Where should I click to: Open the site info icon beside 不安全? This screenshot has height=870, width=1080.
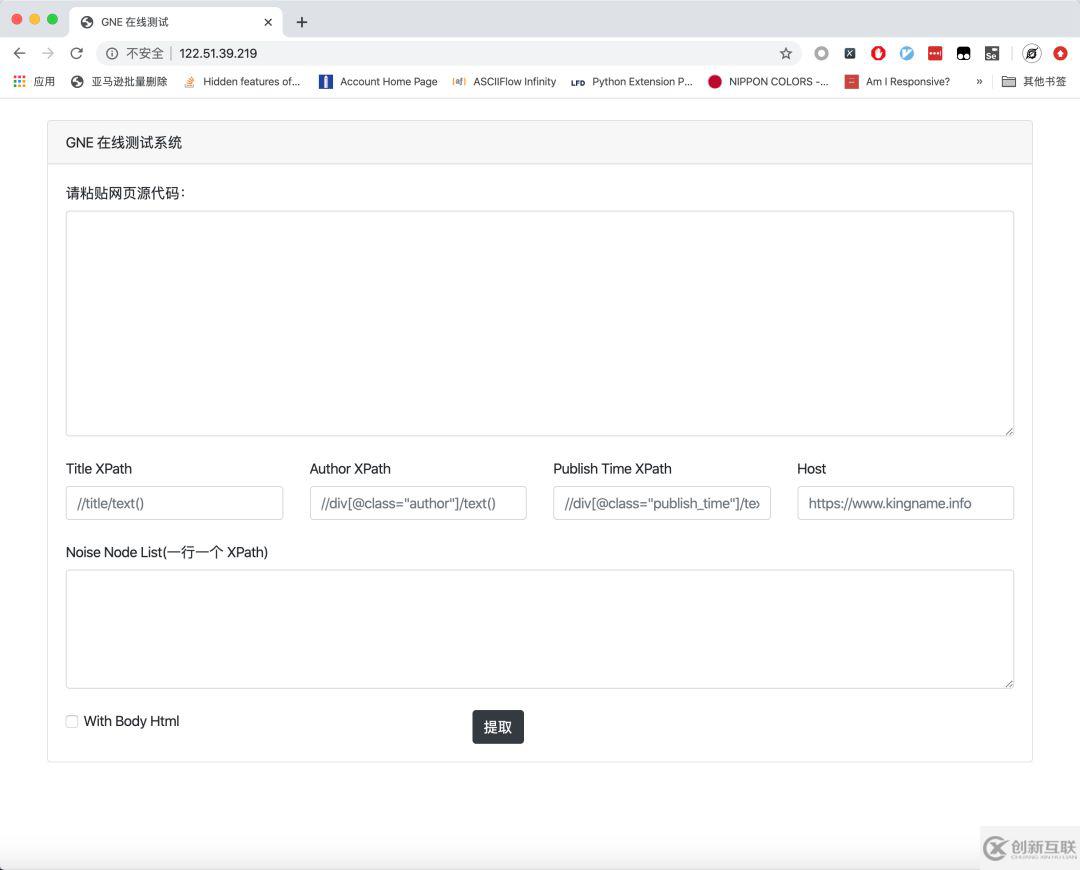coord(112,53)
